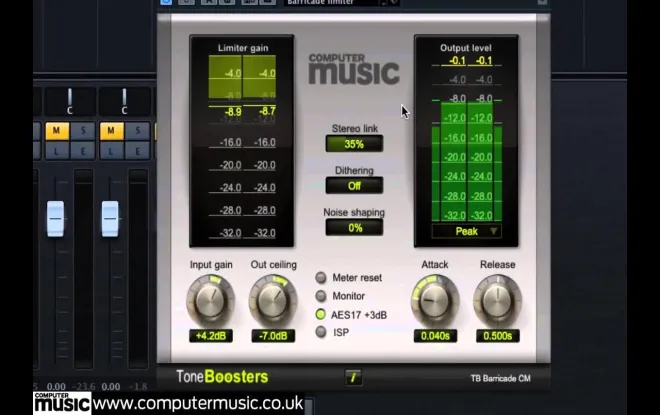This screenshot has height=415, width=660.
Task: Click the Noise shaping 0% field
Action: point(354,228)
